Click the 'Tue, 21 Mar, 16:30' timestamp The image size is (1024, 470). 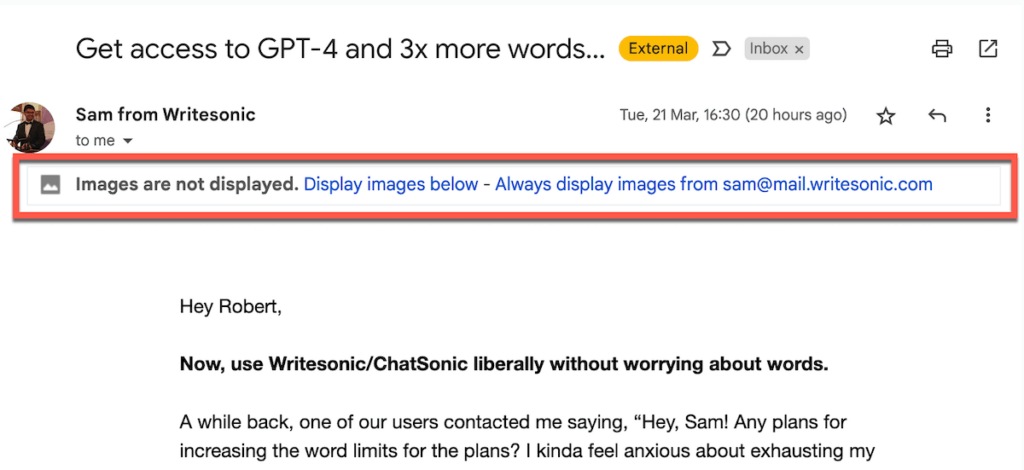[733, 116]
